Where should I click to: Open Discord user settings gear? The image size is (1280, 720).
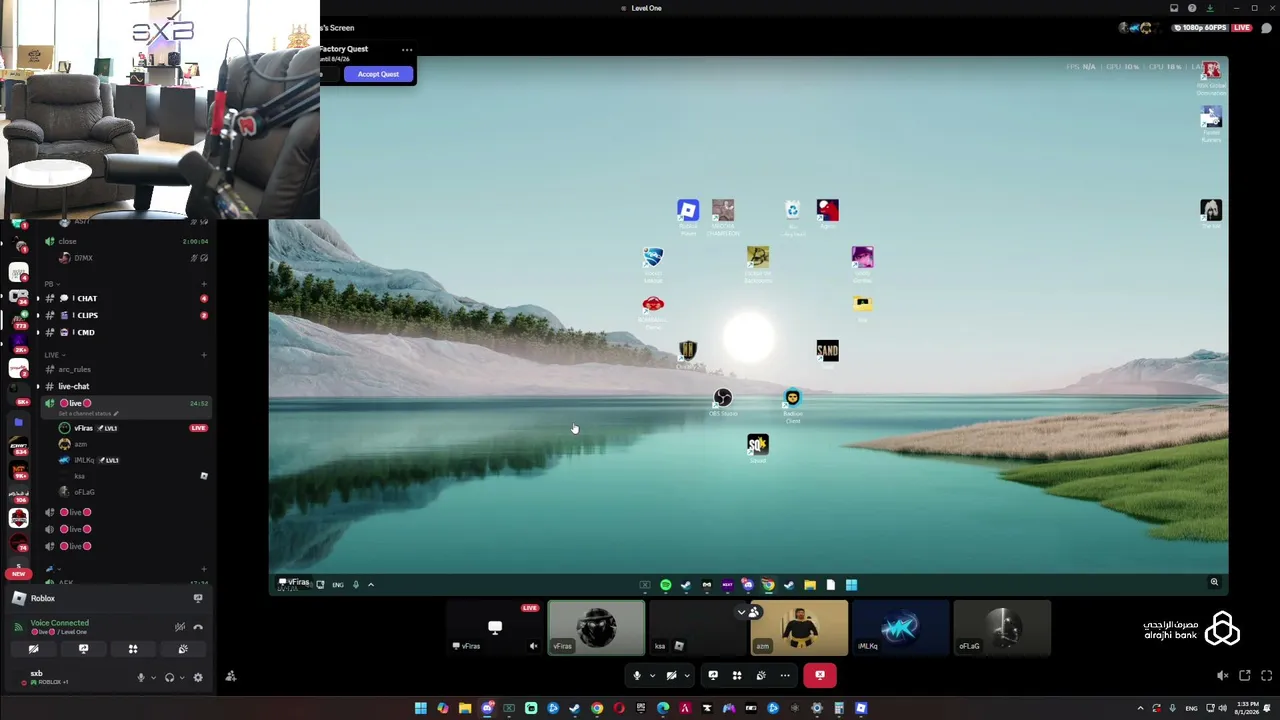198,677
